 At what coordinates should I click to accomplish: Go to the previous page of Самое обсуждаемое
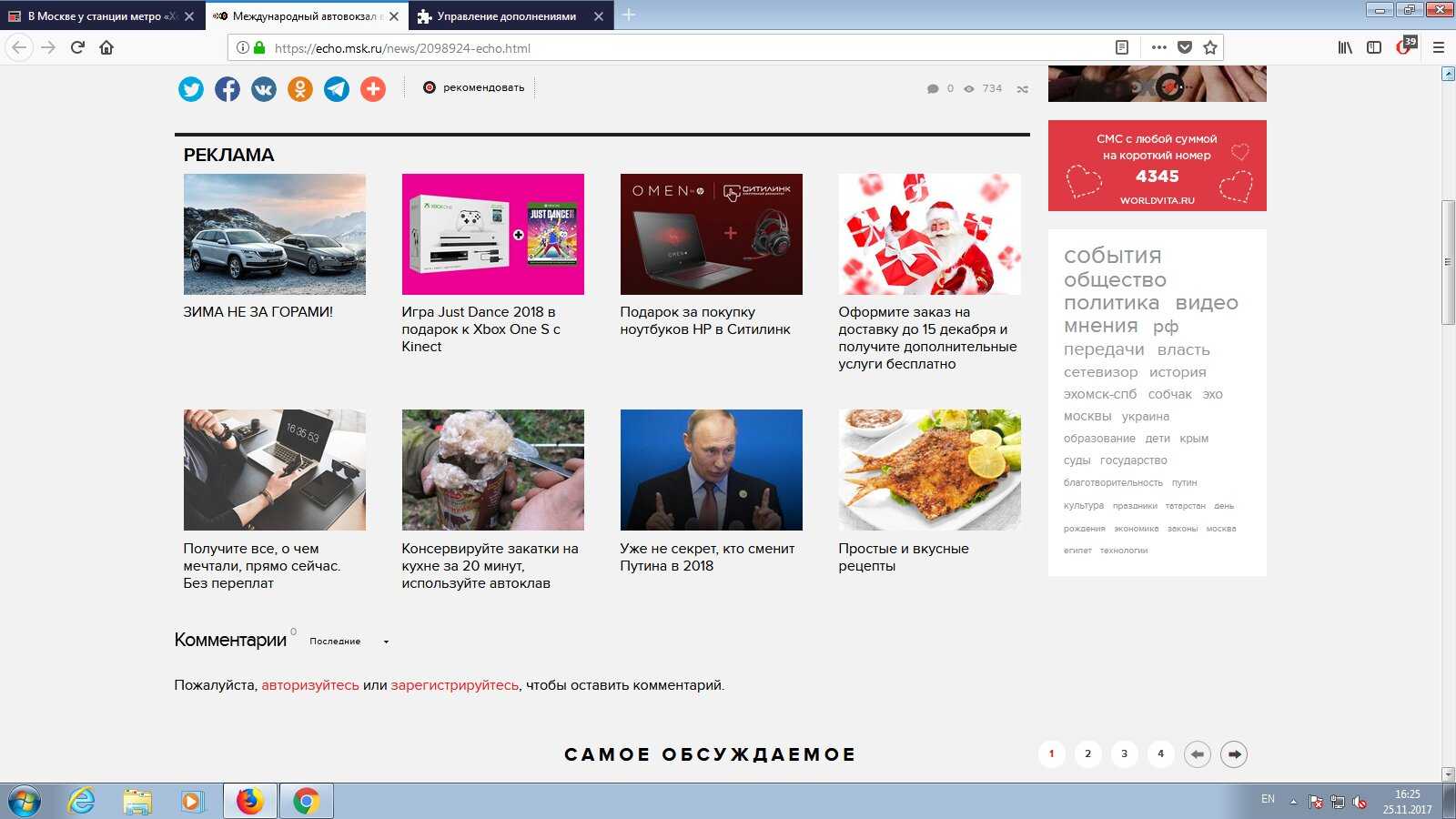point(1198,754)
